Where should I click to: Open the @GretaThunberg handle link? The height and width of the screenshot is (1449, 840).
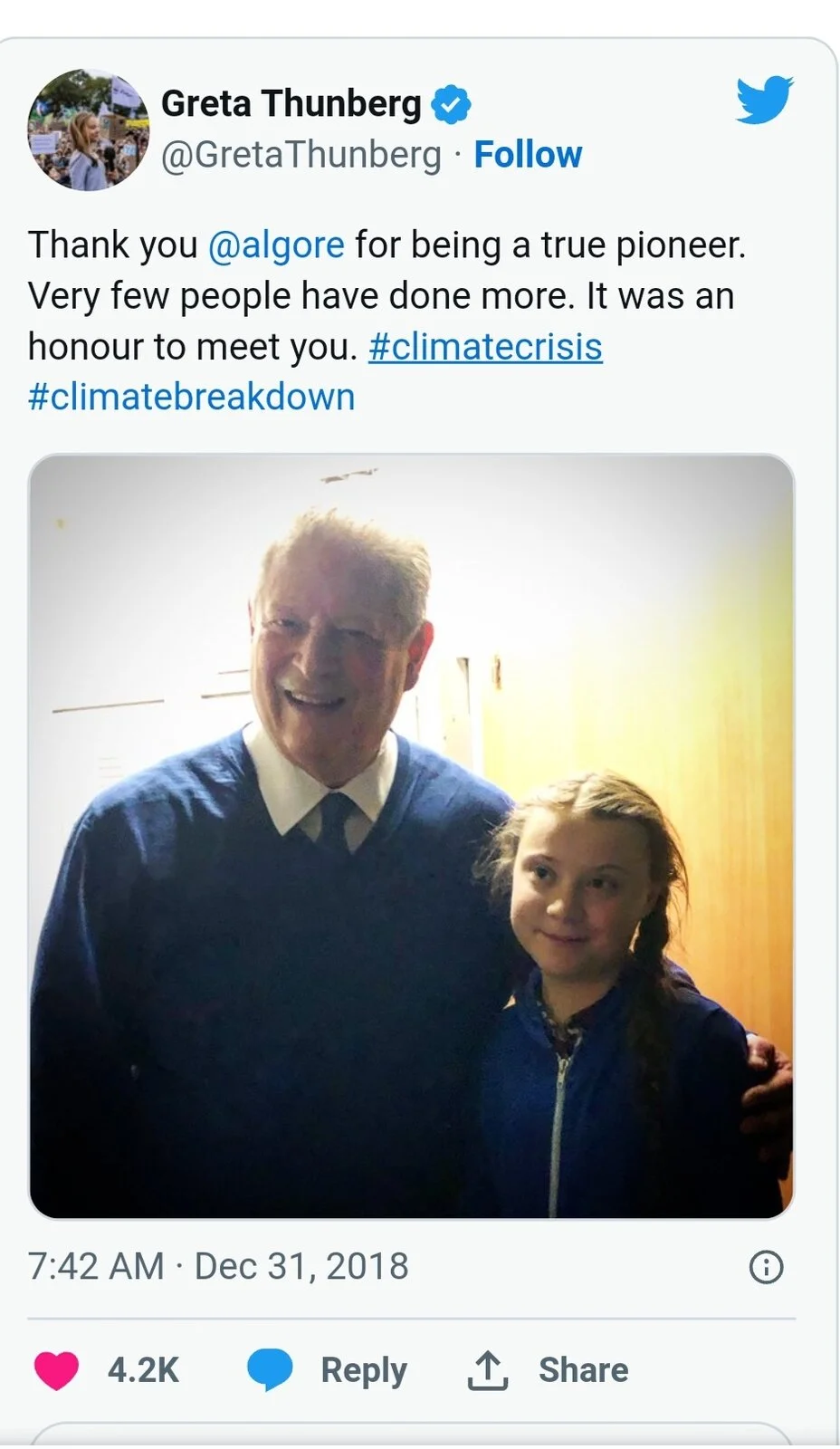[301, 155]
